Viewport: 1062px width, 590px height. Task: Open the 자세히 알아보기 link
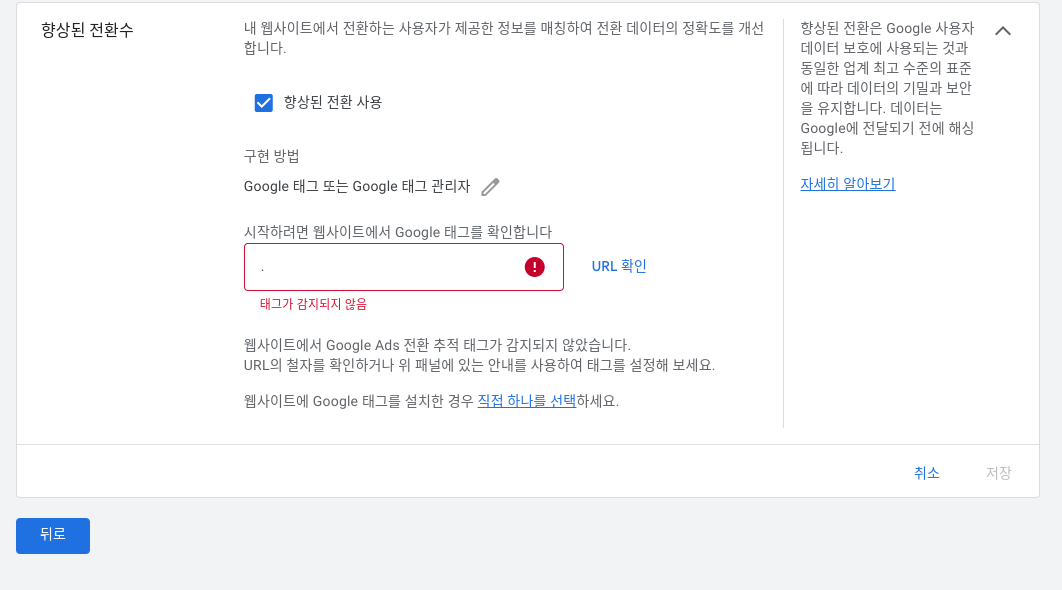[847, 184]
